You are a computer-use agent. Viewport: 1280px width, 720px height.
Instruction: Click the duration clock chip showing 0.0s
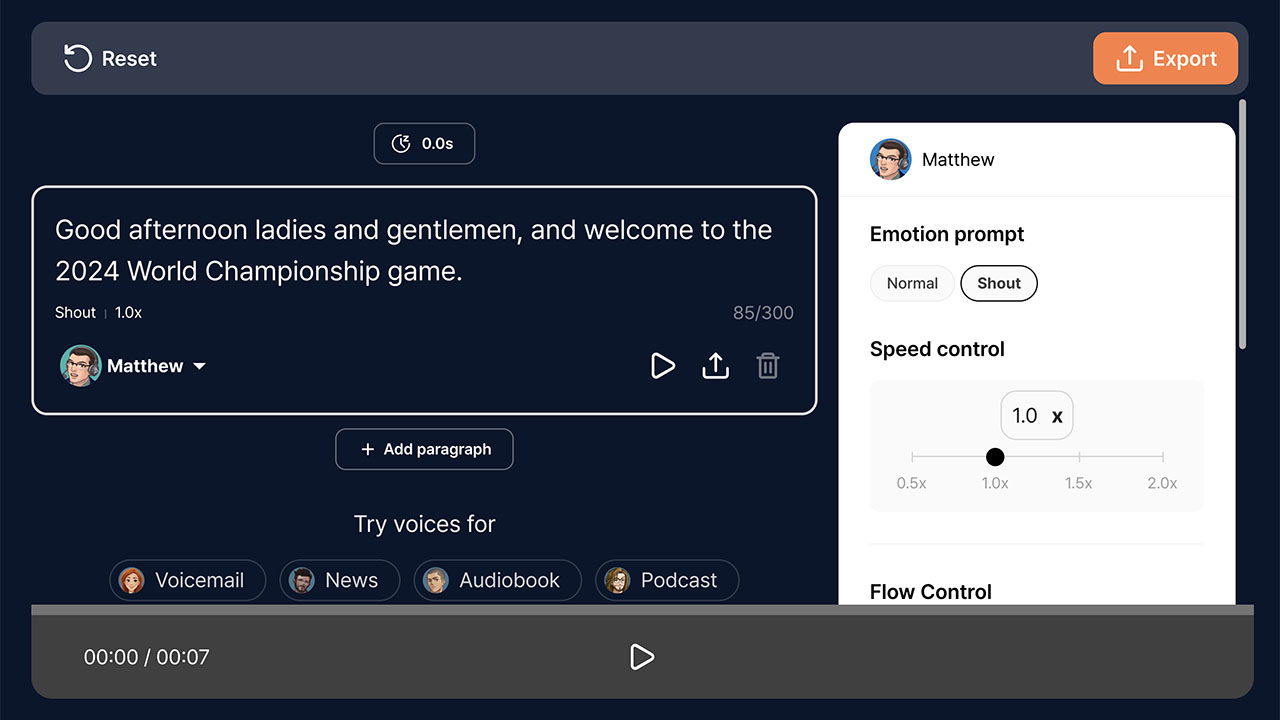(424, 144)
